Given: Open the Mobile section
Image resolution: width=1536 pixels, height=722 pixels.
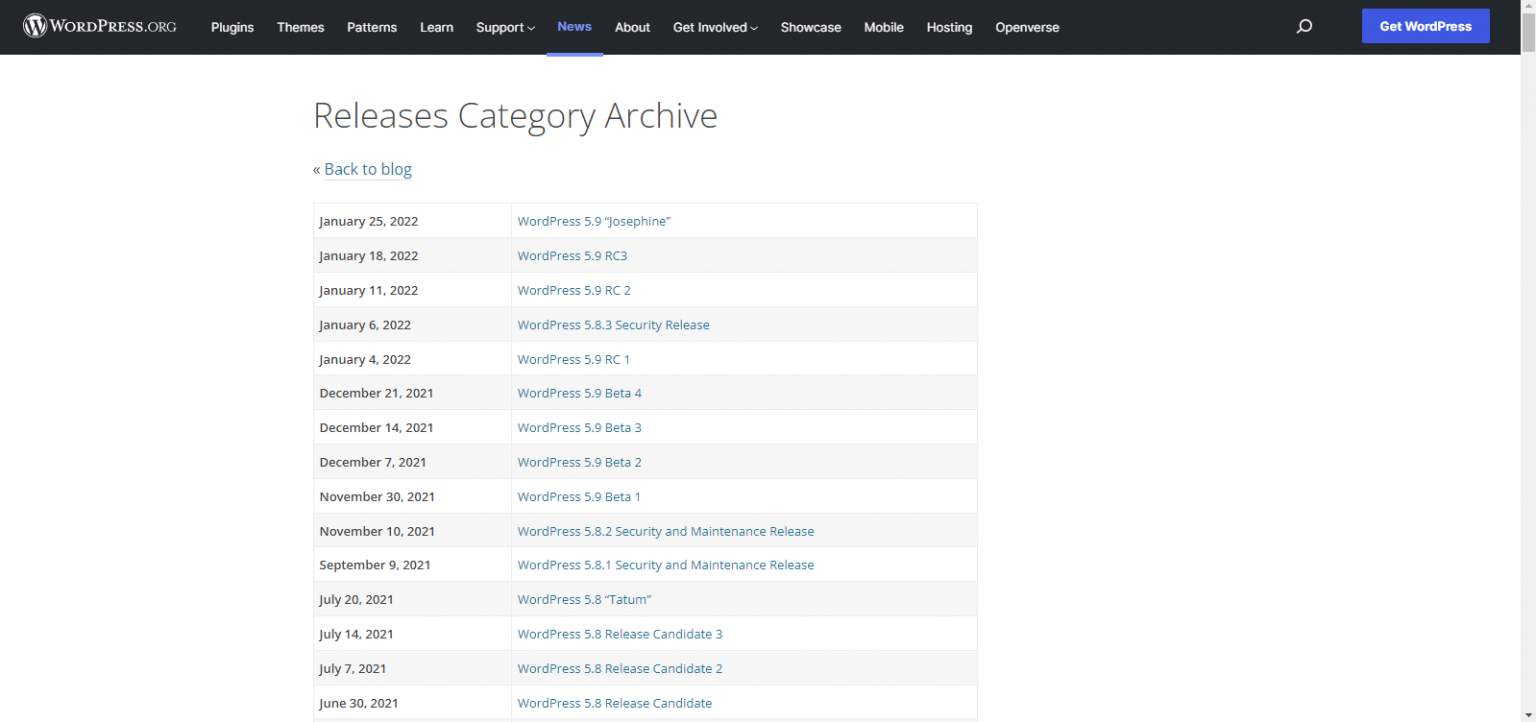Looking at the screenshot, I should point(883,27).
